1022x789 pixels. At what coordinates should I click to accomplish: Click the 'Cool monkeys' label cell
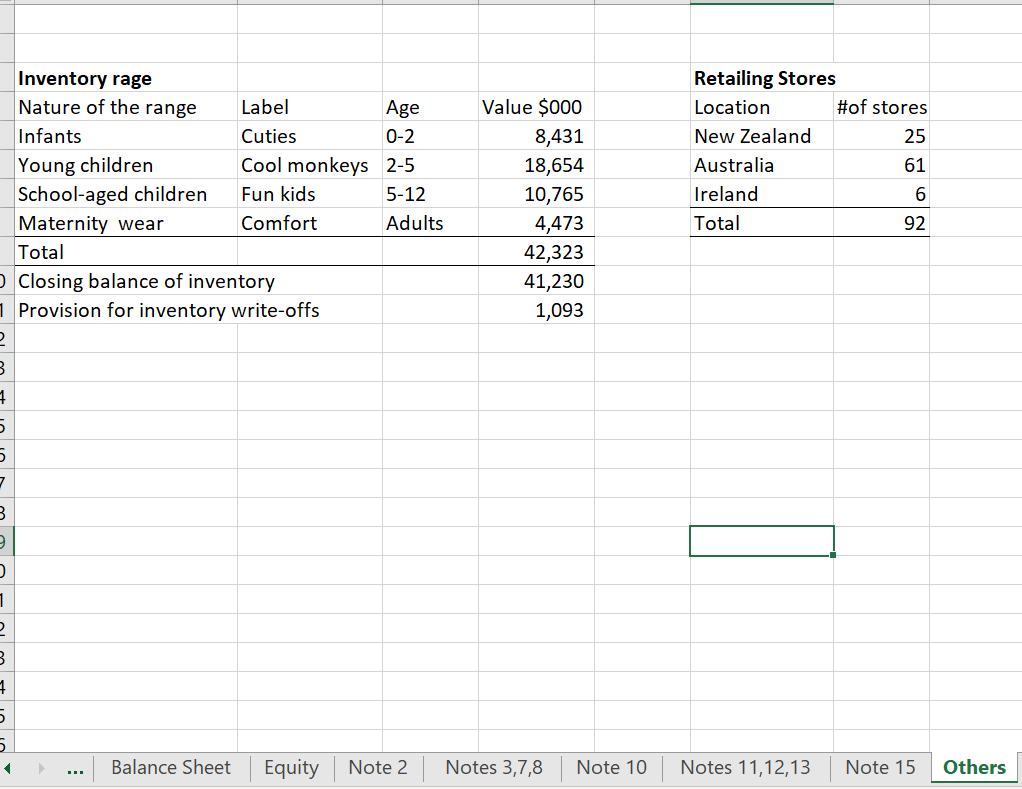(310, 165)
